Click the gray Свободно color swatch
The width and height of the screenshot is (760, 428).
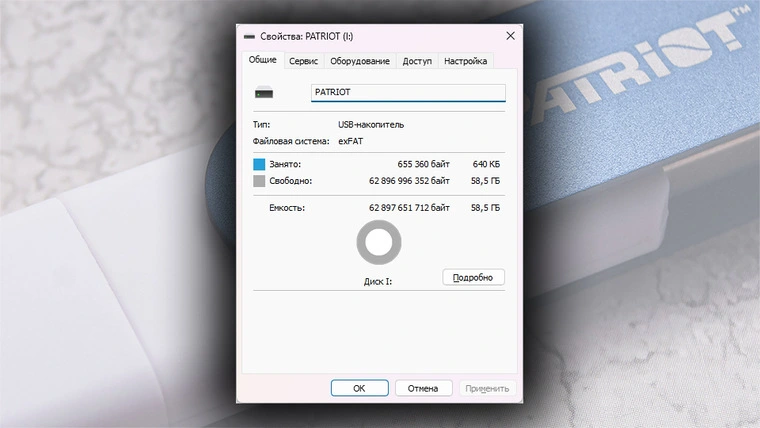(259, 181)
